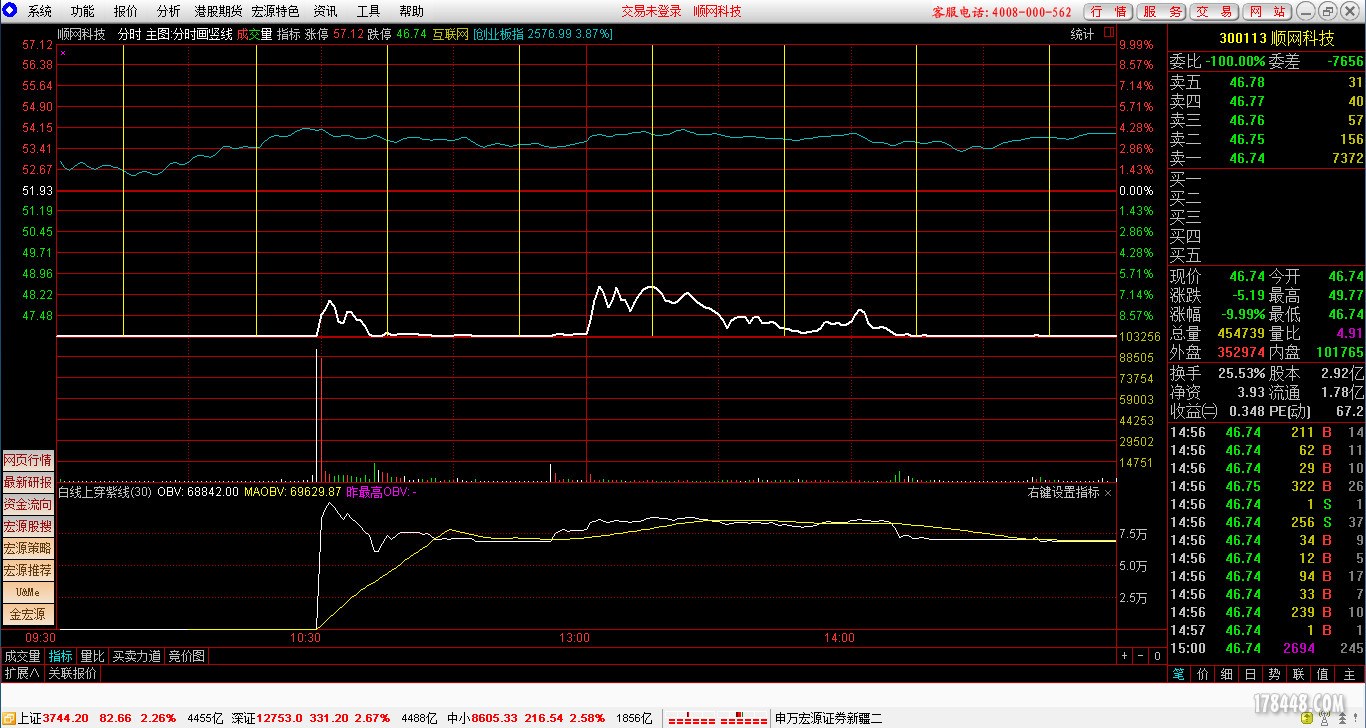Click the U&Me sidebar button
Screen dimensions: 1366x728
point(28,592)
